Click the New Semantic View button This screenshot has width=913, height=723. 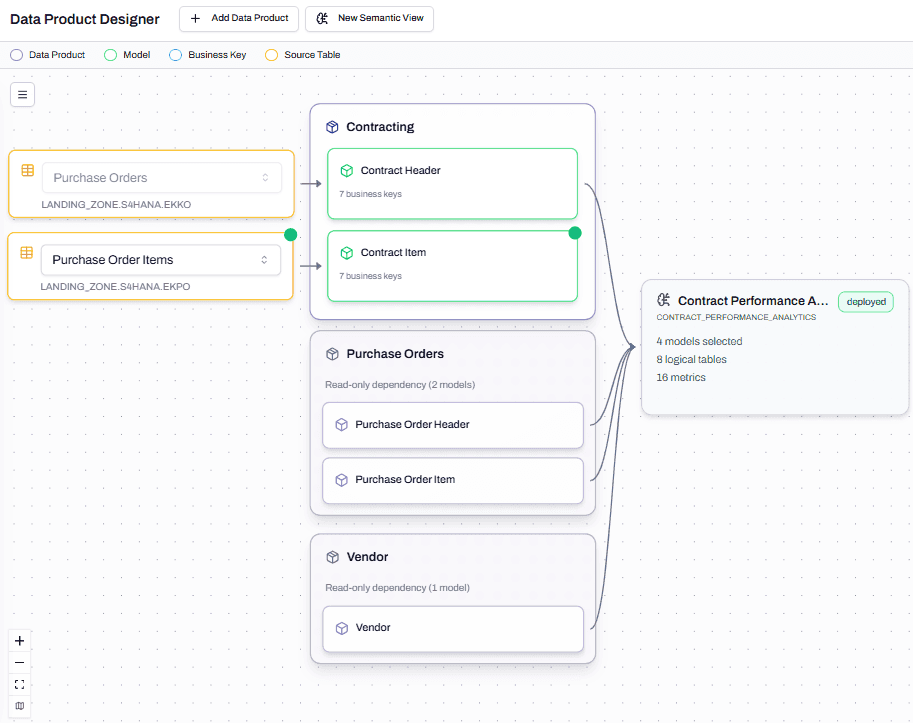pyautogui.click(x=369, y=19)
